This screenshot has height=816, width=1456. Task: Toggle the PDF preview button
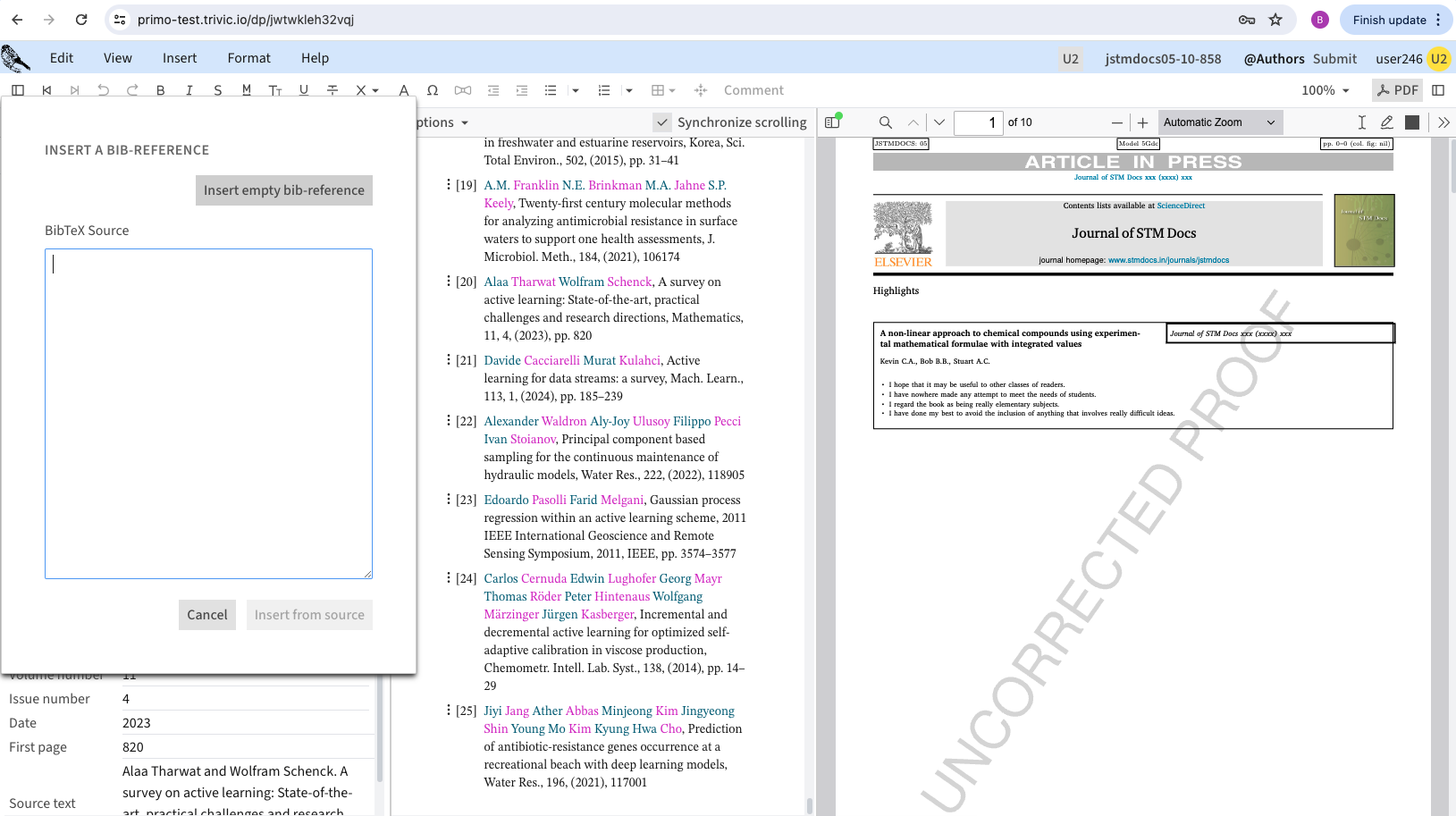tap(1397, 90)
